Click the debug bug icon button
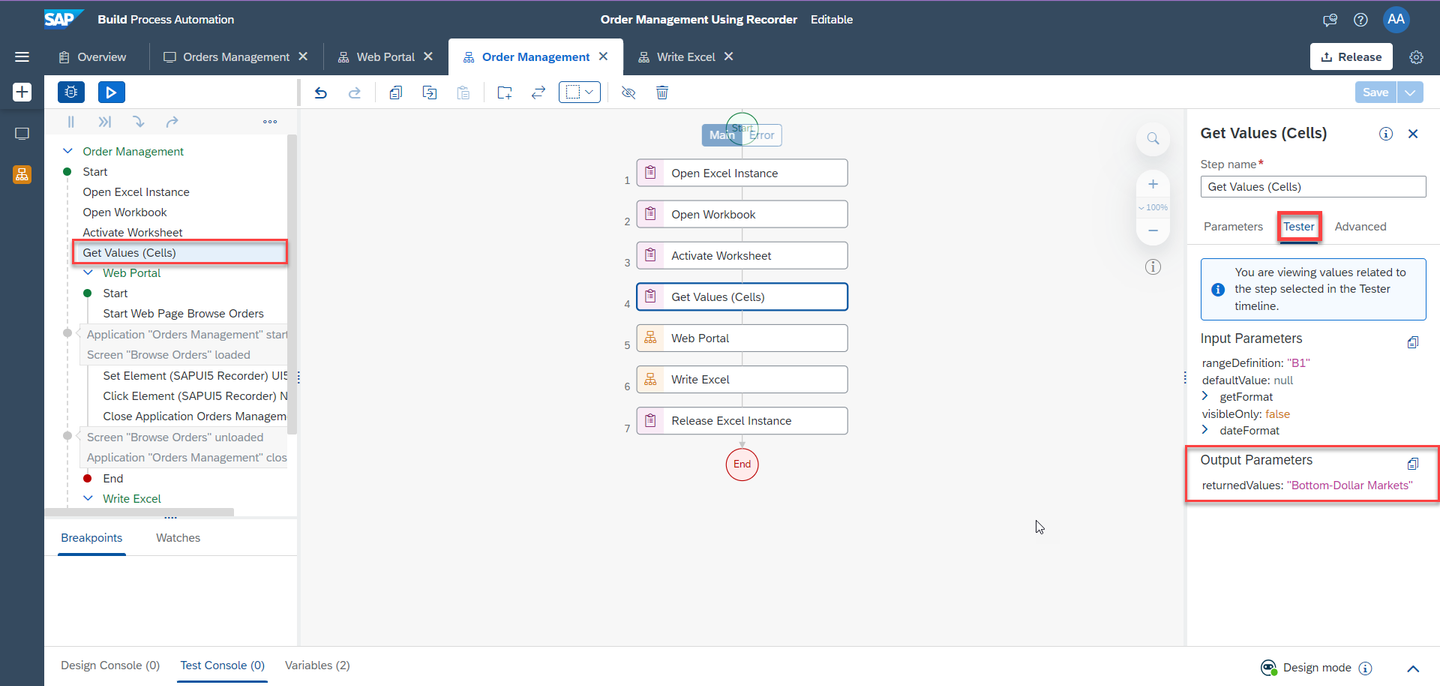1440x686 pixels. tap(71, 92)
